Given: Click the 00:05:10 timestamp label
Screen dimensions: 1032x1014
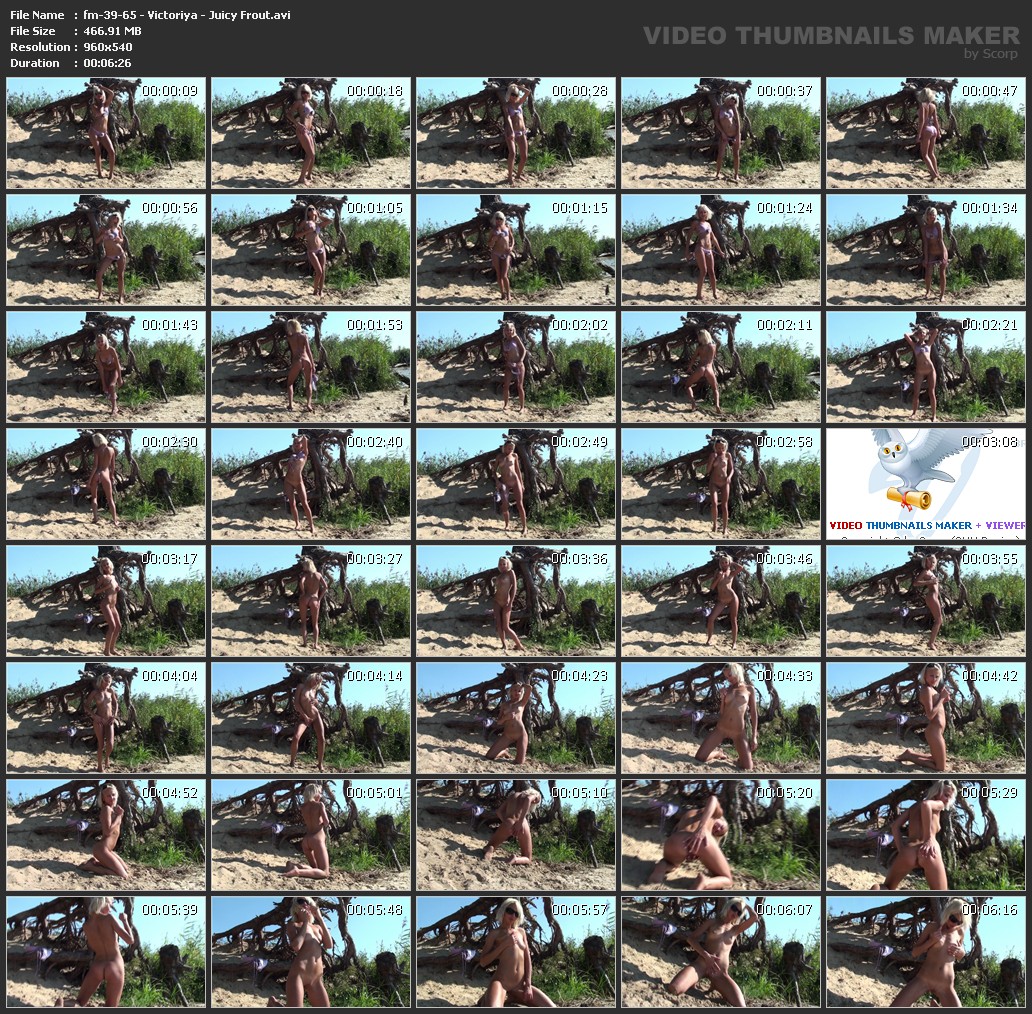Looking at the screenshot, I should click(579, 793).
